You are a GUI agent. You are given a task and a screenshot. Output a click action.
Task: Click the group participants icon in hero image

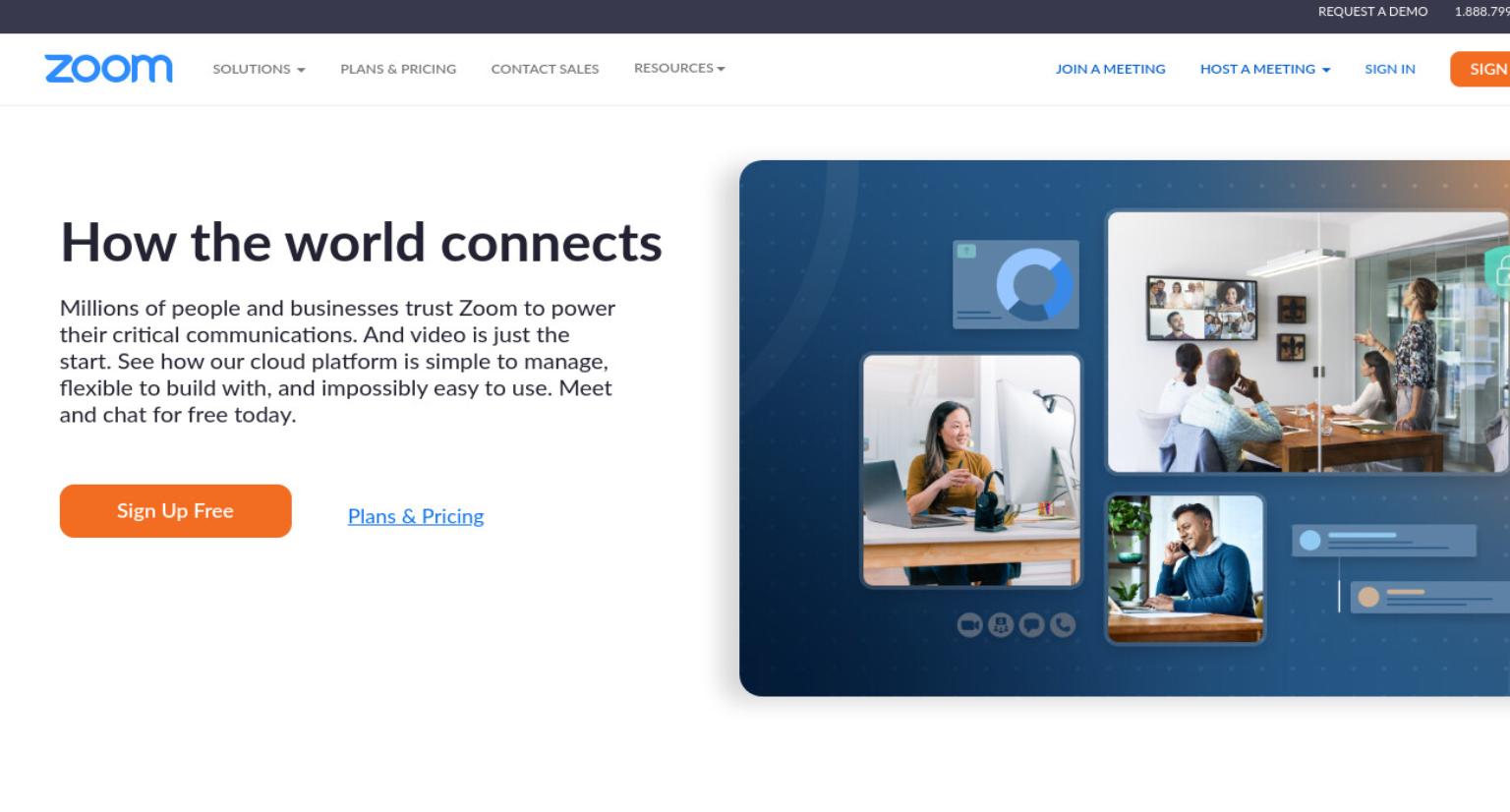pyautogui.click(x=1001, y=625)
